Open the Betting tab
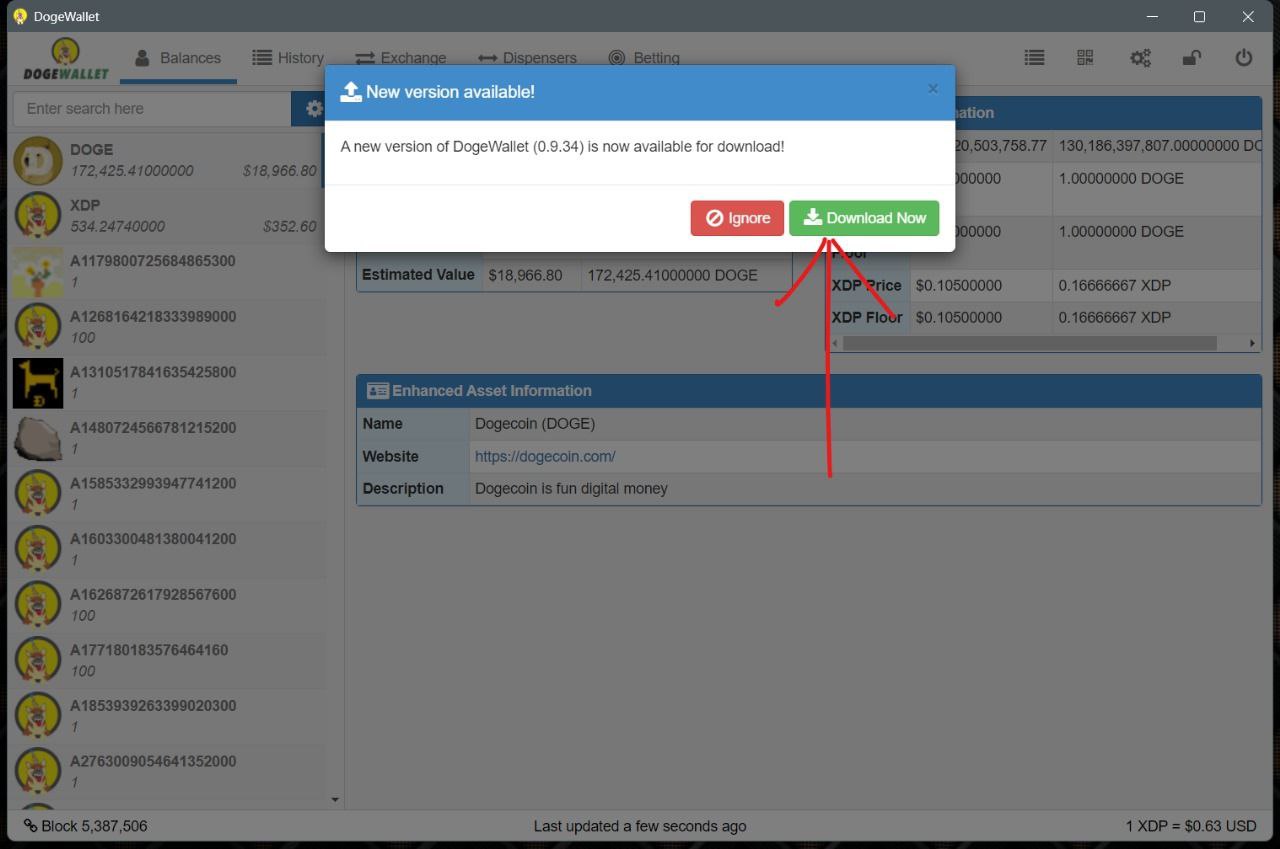This screenshot has height=849, width=1280. point(644,58)
